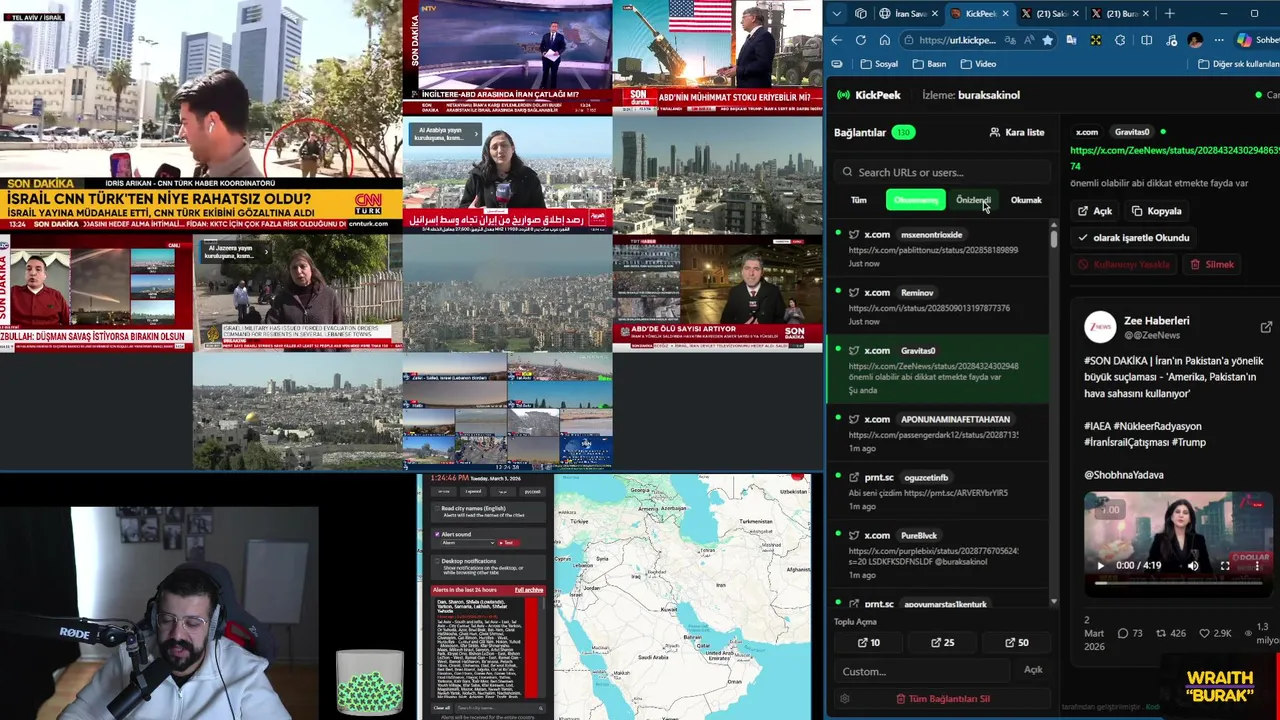This screenshot has width=1280, height=720.
Task: Open tweet video more options menu
Action: (x=1257, y=565)
